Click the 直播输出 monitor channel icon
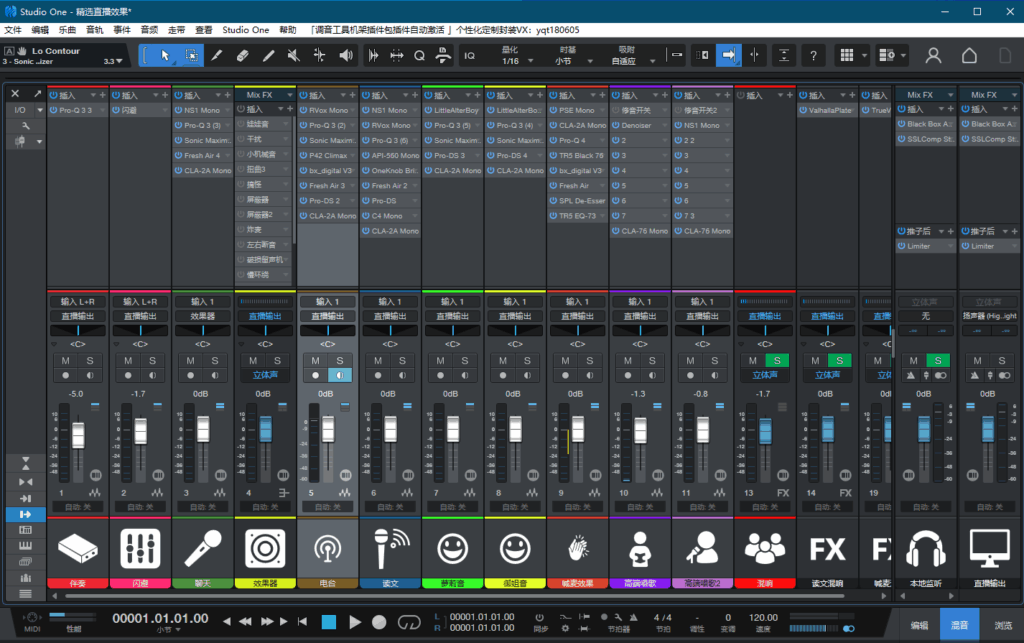The height and width of the screenshot is (643, 1024). tap(989, 548)
